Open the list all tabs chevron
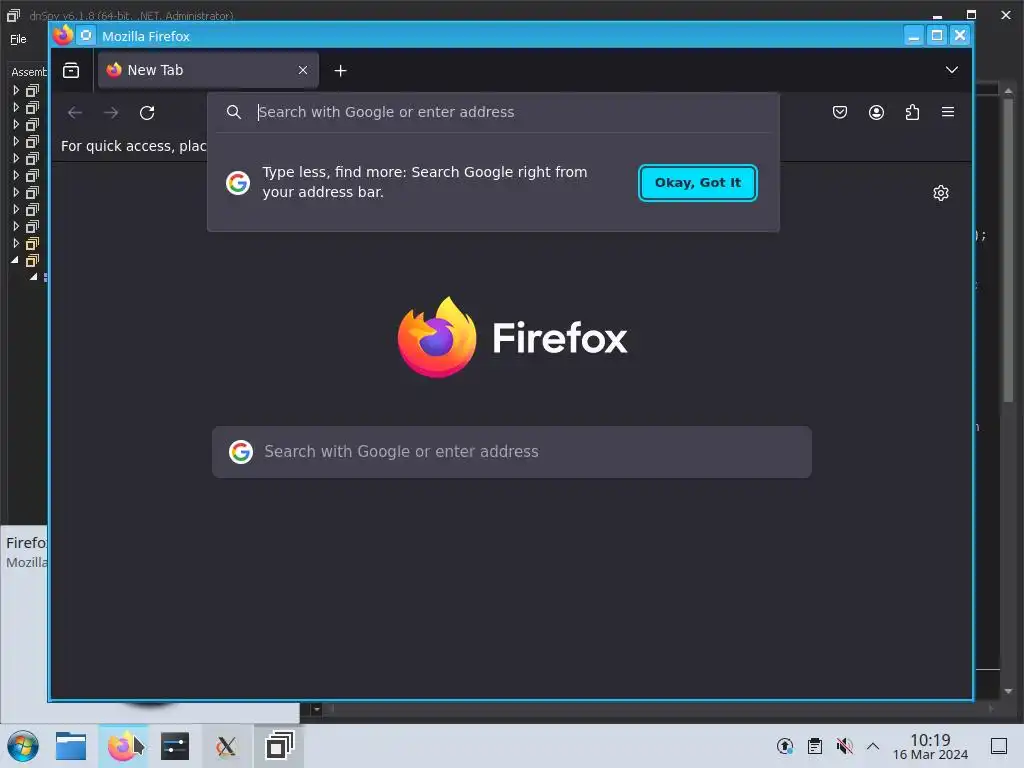 (952, 70)
